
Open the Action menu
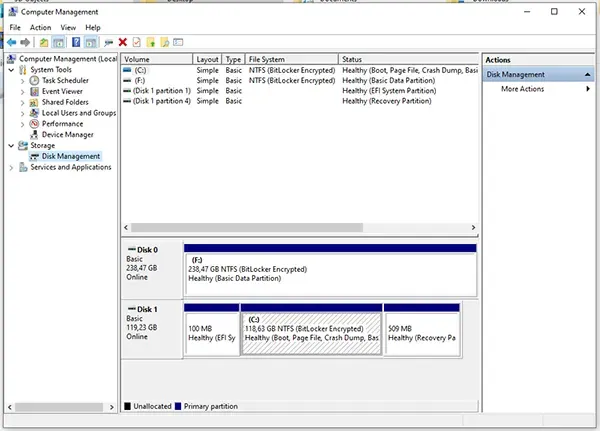(40, 28)
